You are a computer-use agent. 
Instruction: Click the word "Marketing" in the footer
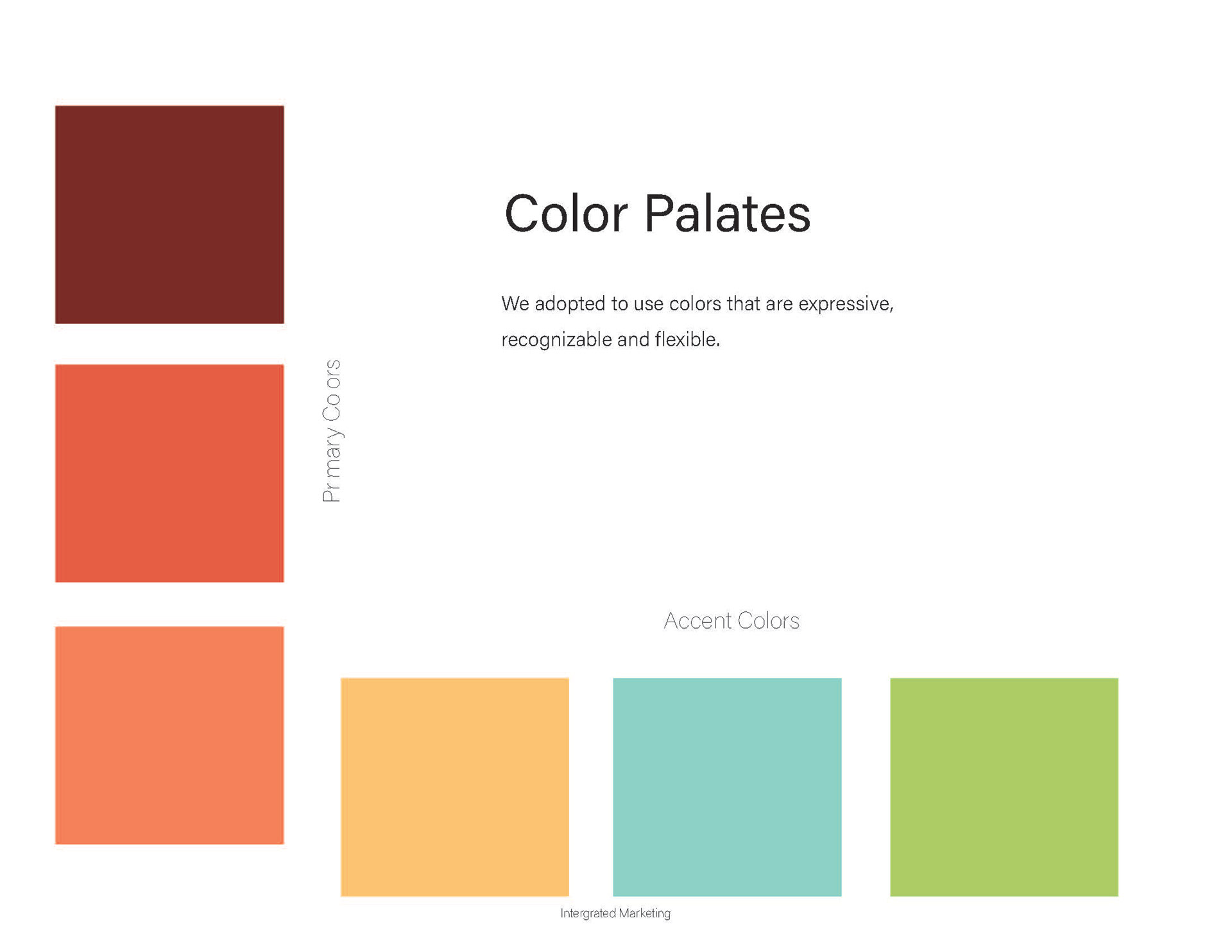[644, 913]
